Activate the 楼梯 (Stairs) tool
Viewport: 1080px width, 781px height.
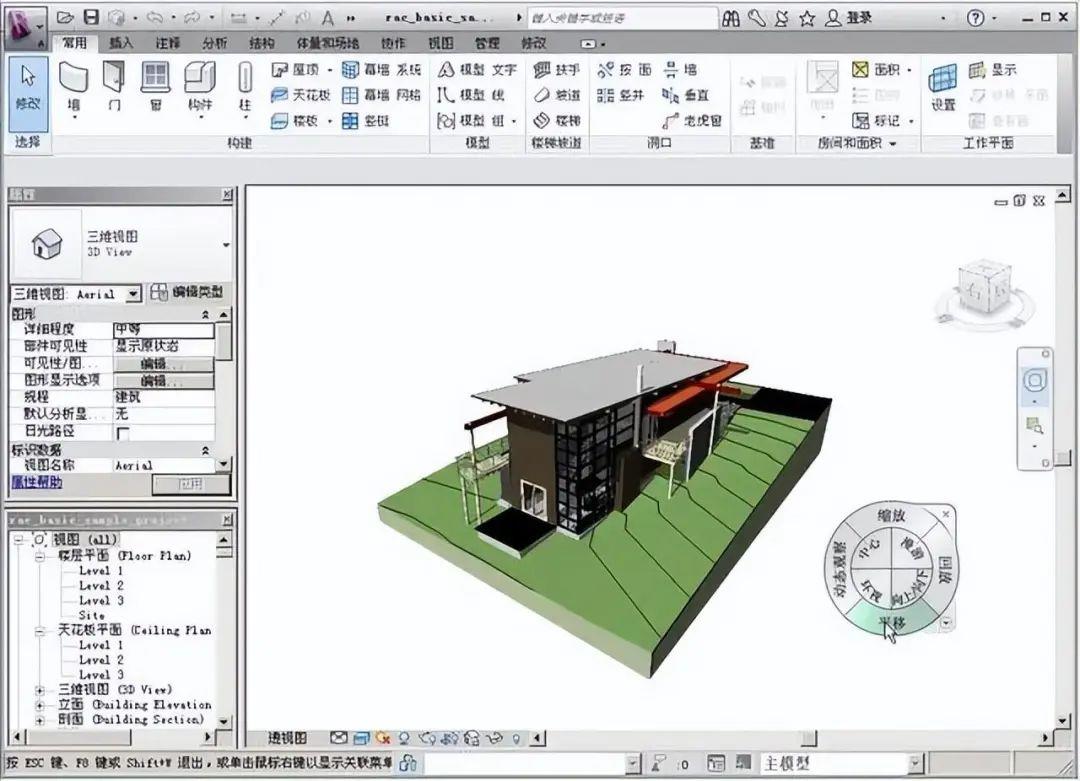(557, 121)
